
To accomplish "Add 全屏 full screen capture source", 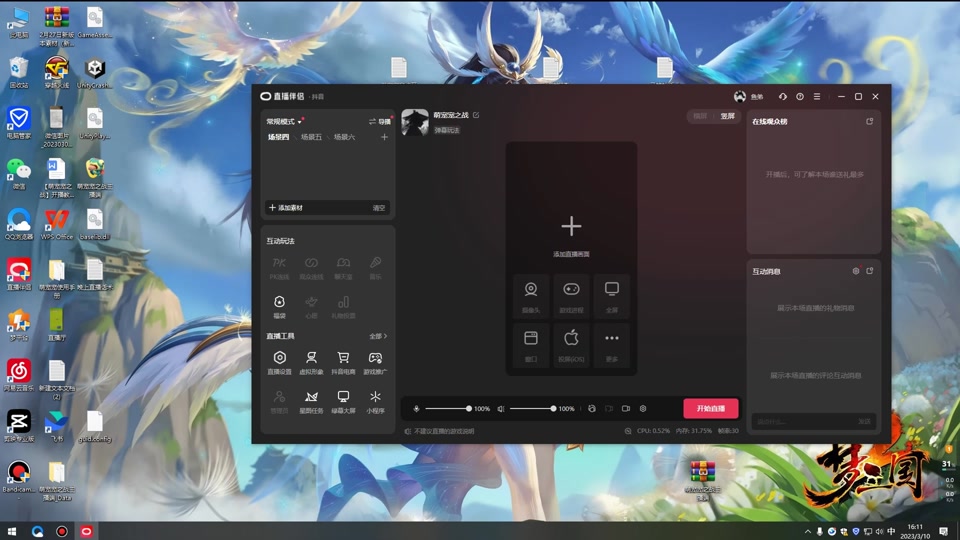I will click(x=612, y=296).
